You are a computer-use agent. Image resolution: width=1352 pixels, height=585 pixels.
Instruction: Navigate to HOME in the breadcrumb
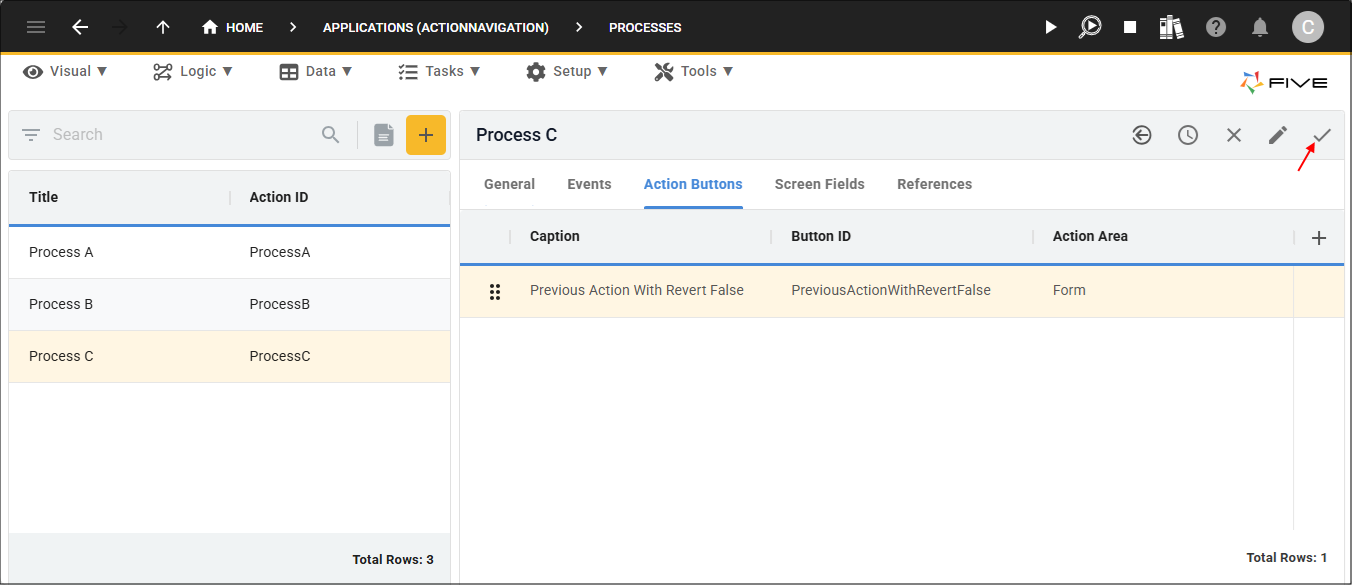tap(233, 27)
